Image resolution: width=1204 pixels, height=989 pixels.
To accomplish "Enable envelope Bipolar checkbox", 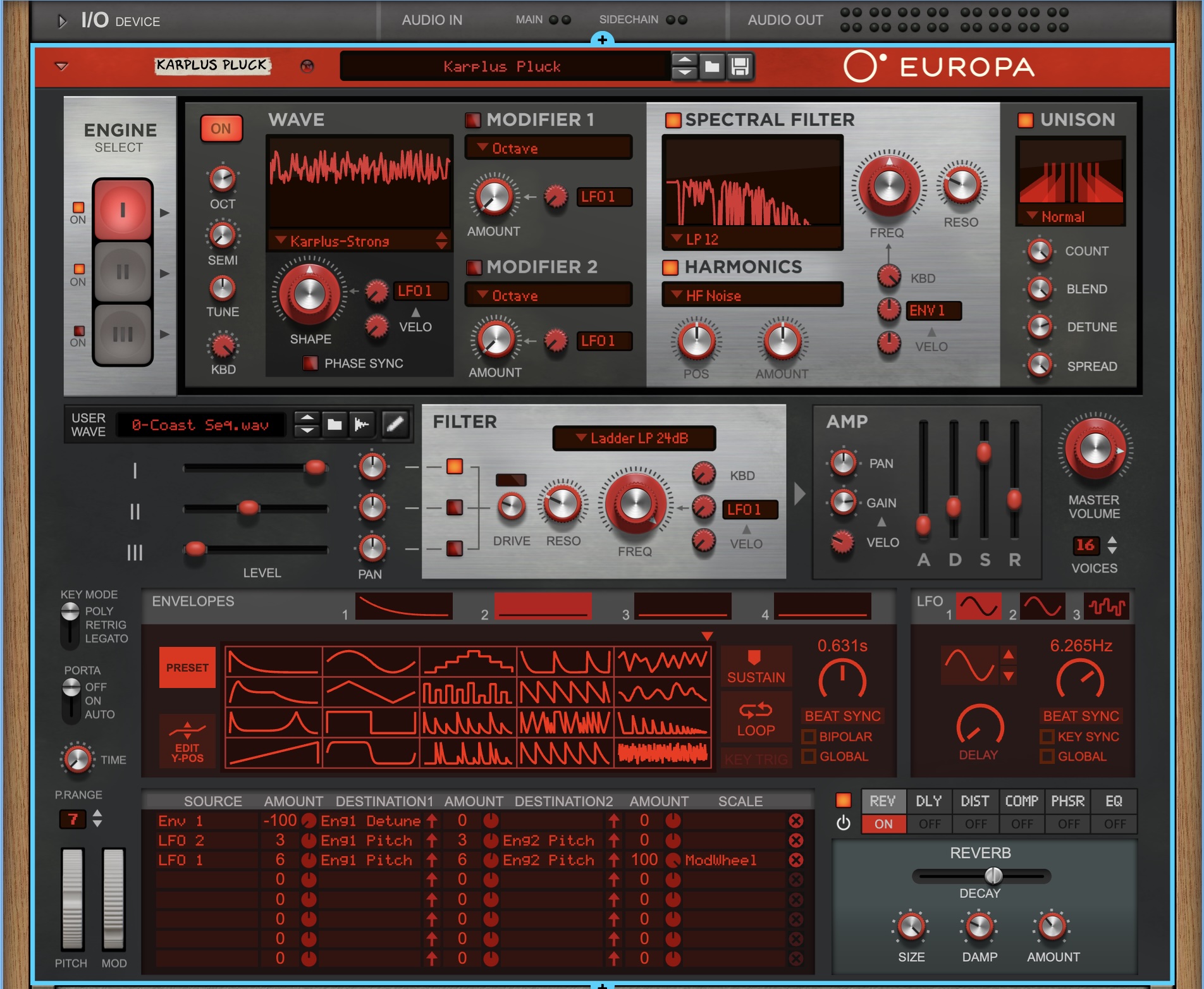I will [808, 737].
